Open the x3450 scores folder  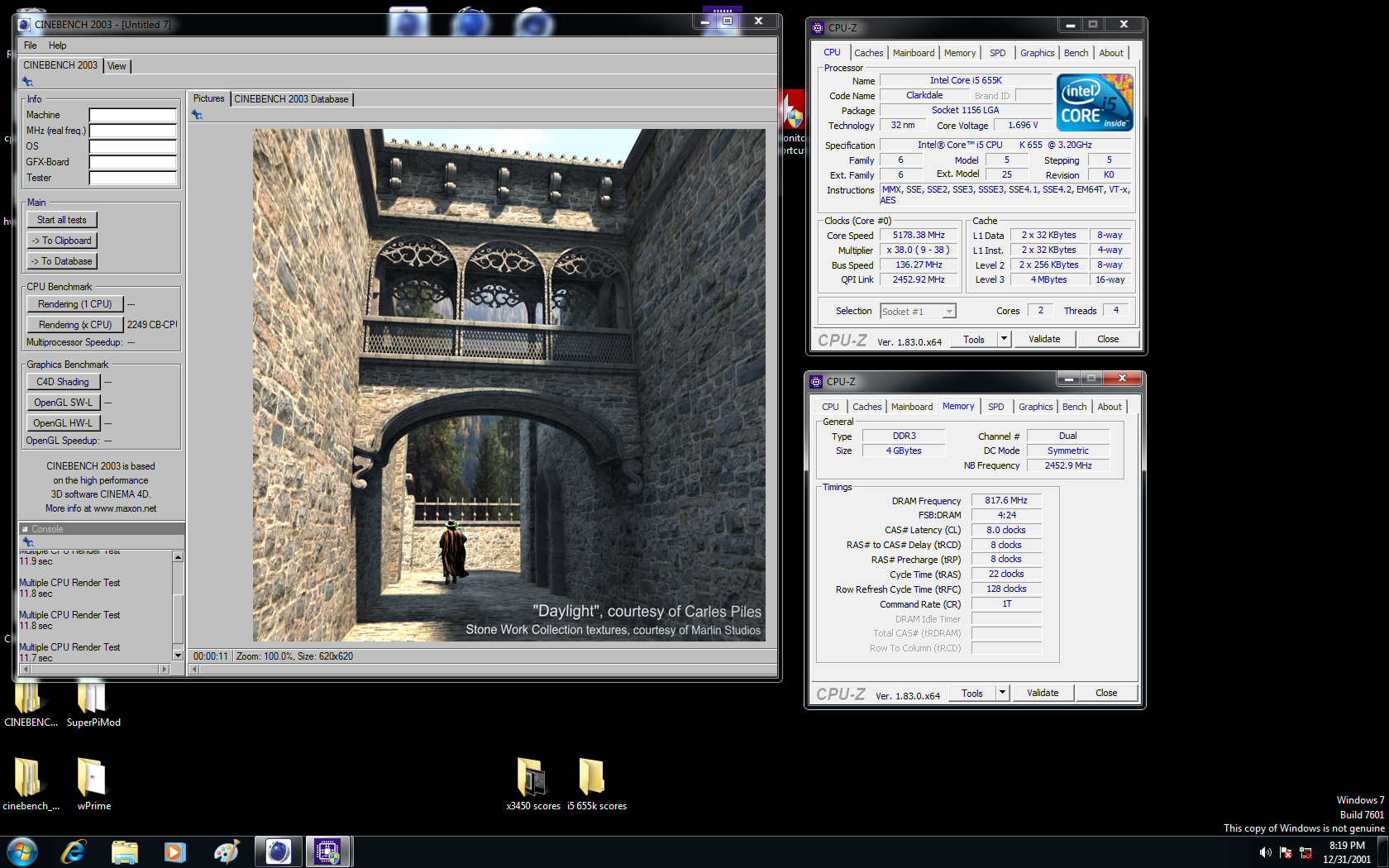click(533, 784)
